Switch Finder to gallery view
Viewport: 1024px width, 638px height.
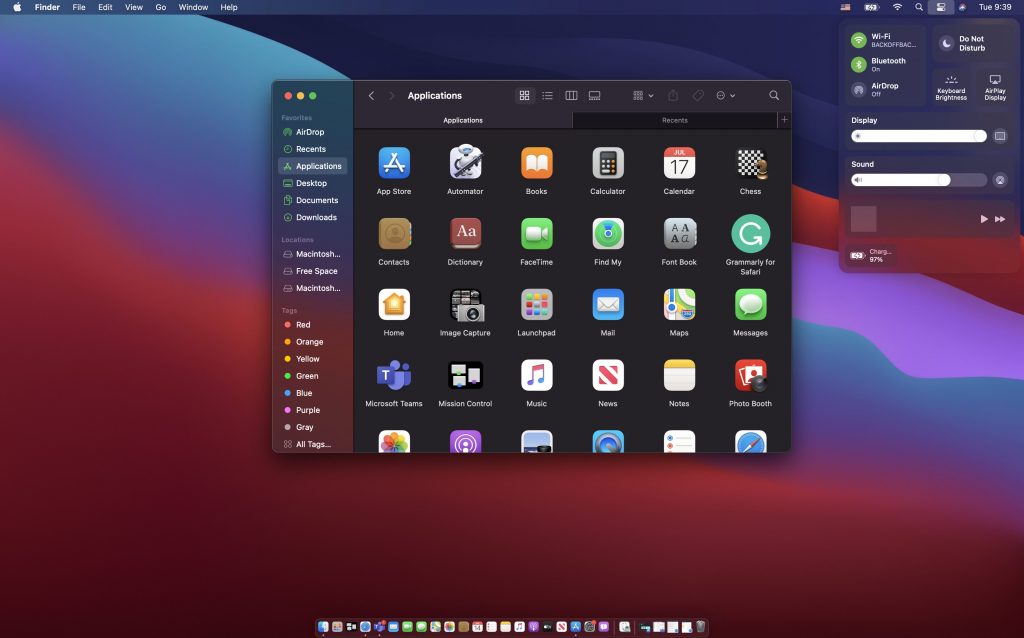(x=594, y=95)
